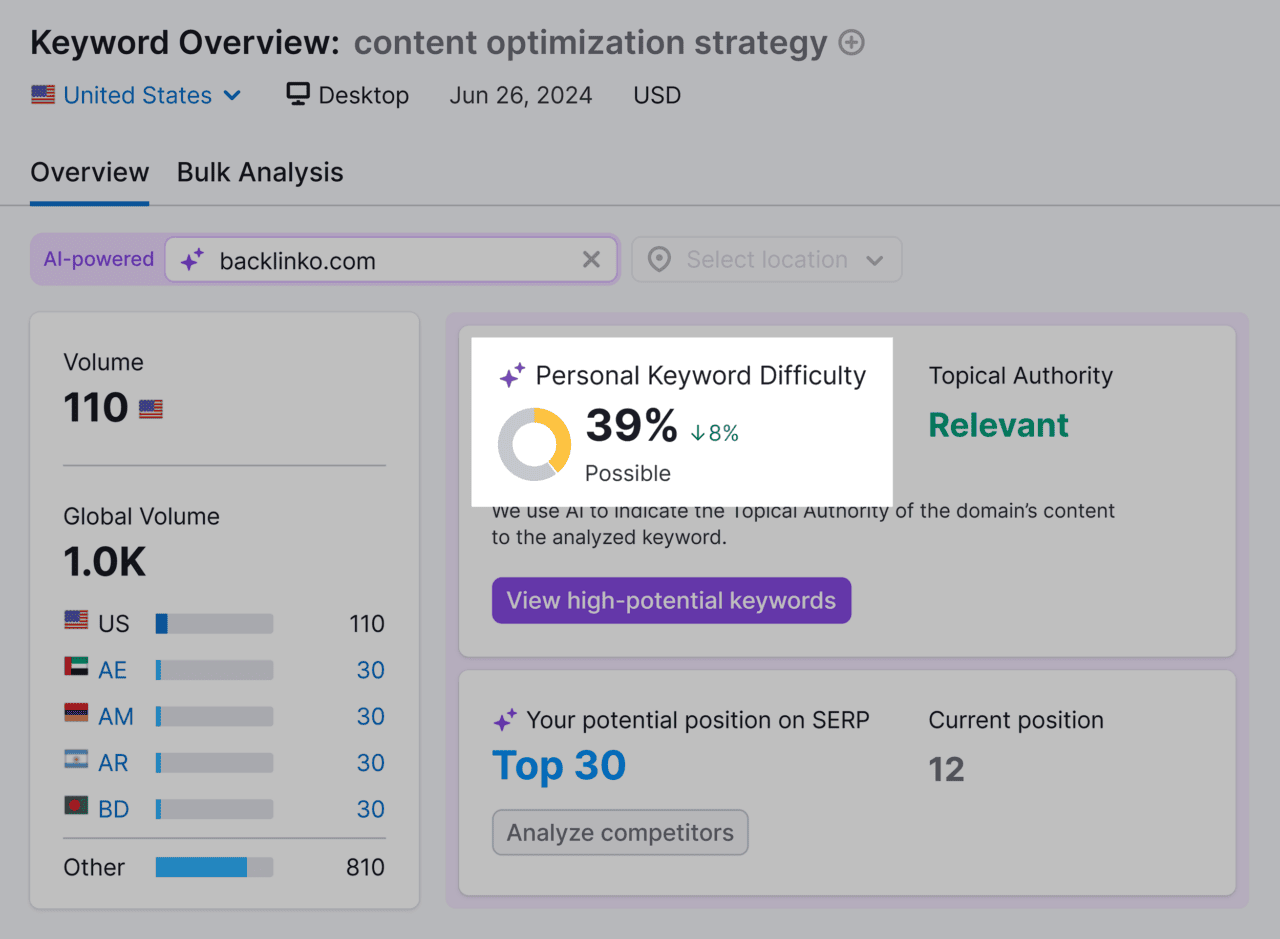Click the AE flag in Global Volume list

pos(74,669)
